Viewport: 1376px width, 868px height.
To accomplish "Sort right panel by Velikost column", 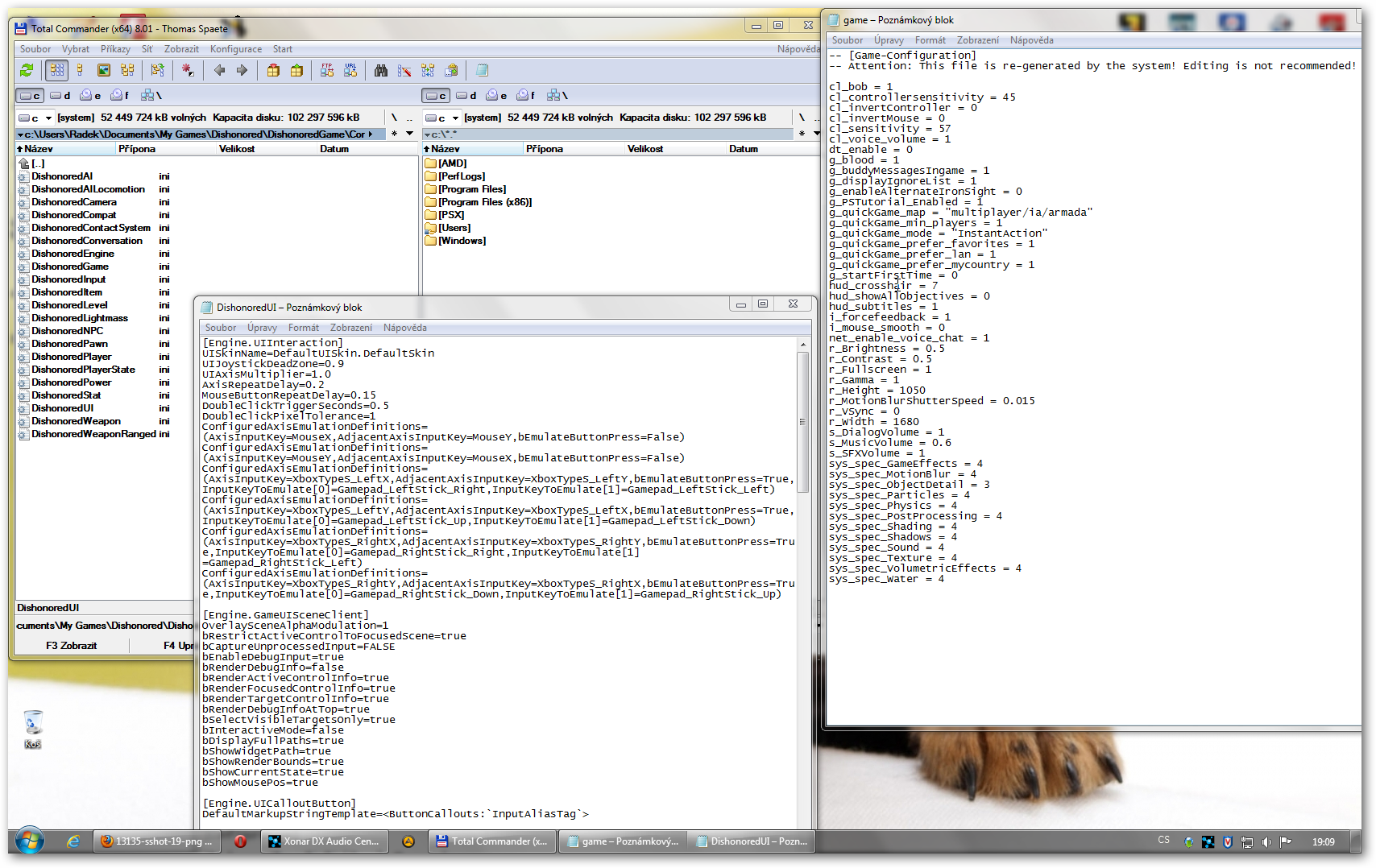I will [676, 149].
